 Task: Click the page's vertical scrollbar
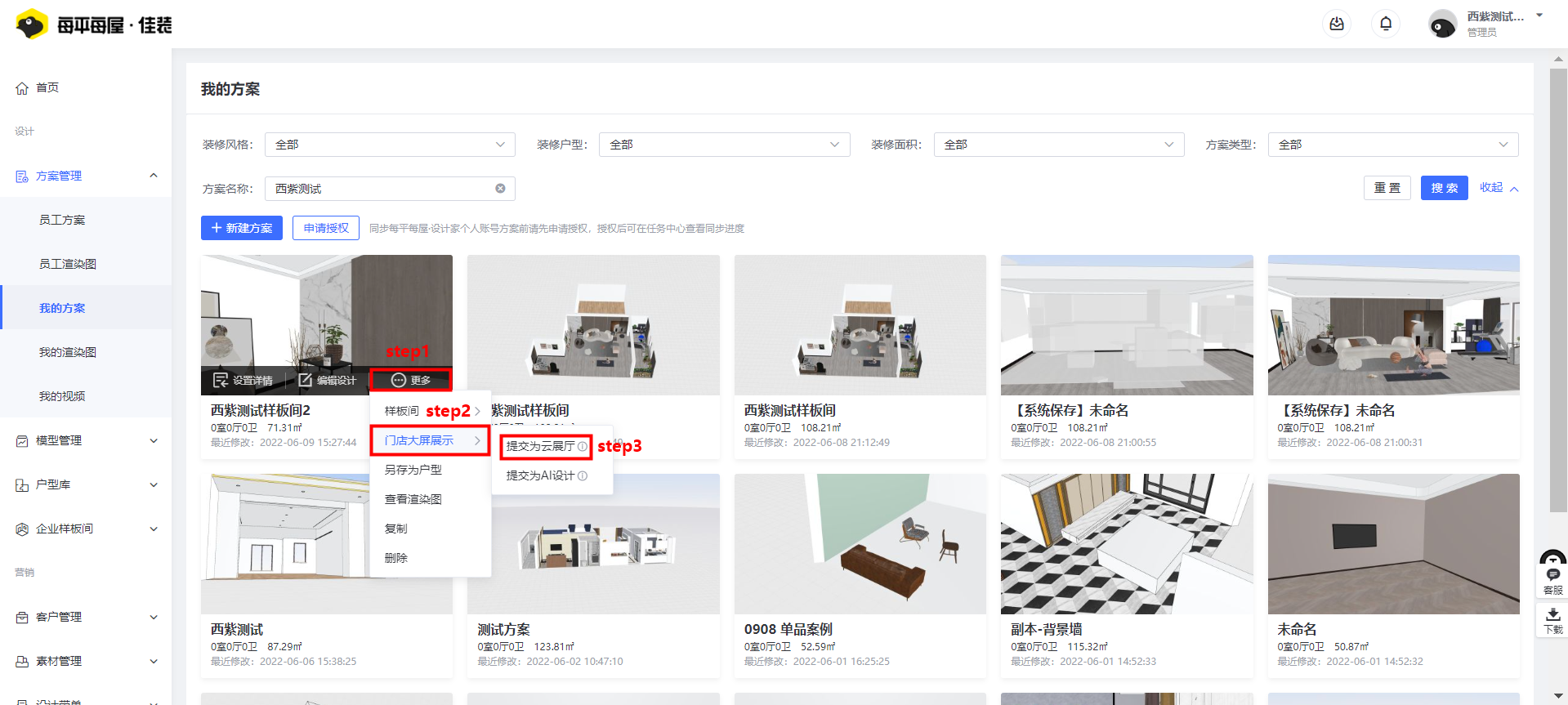pyautogui.click(x=1559, y=290)
